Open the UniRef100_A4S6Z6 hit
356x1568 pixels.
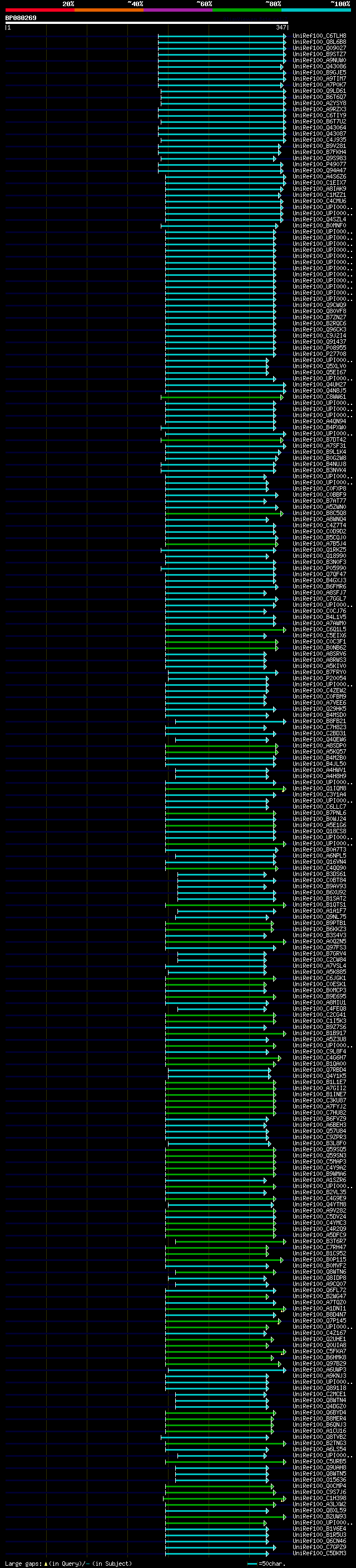pos(319,176)
